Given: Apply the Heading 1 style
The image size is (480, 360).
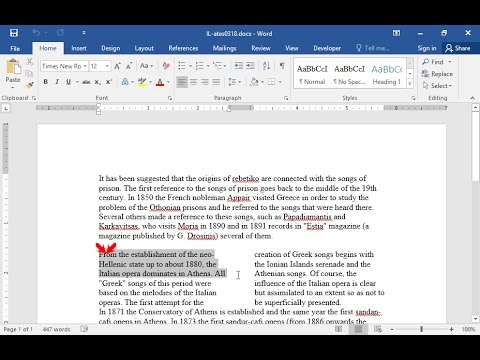Looking at the screenshot, I should [387, 74].
